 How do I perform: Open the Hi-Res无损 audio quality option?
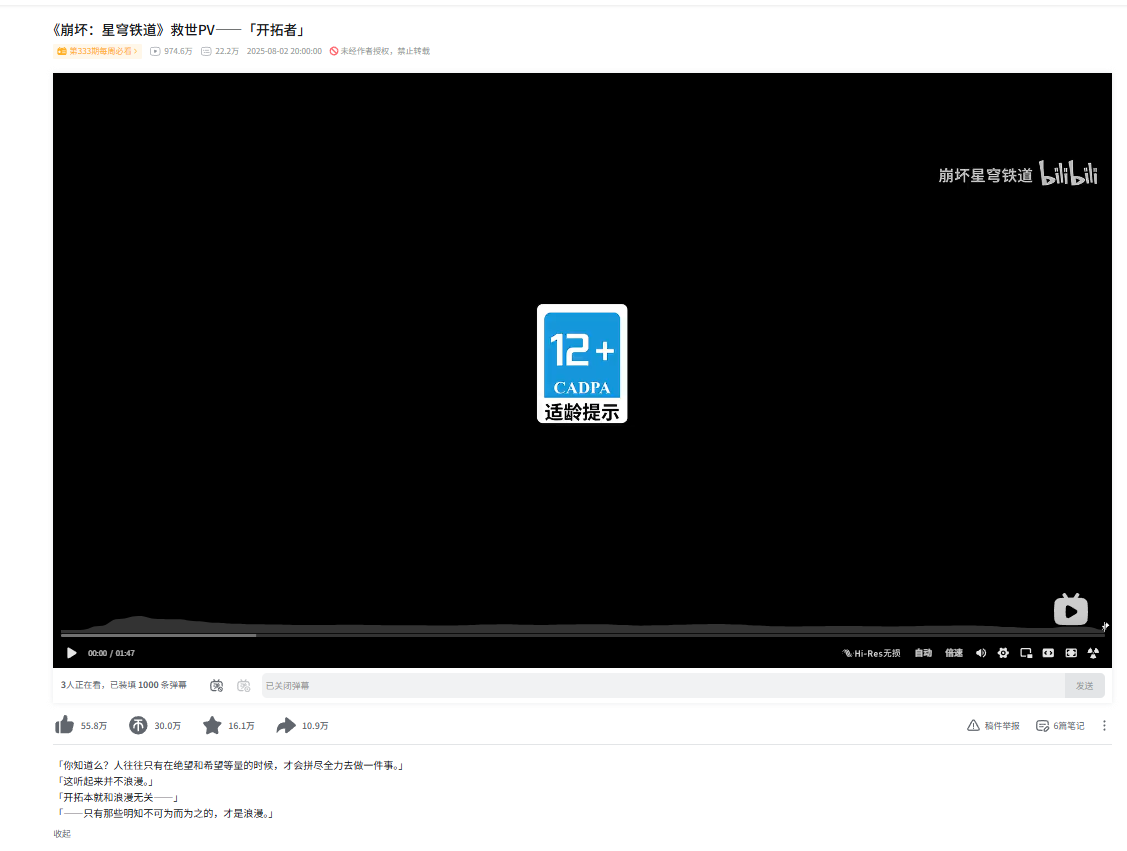pos(871,653)
